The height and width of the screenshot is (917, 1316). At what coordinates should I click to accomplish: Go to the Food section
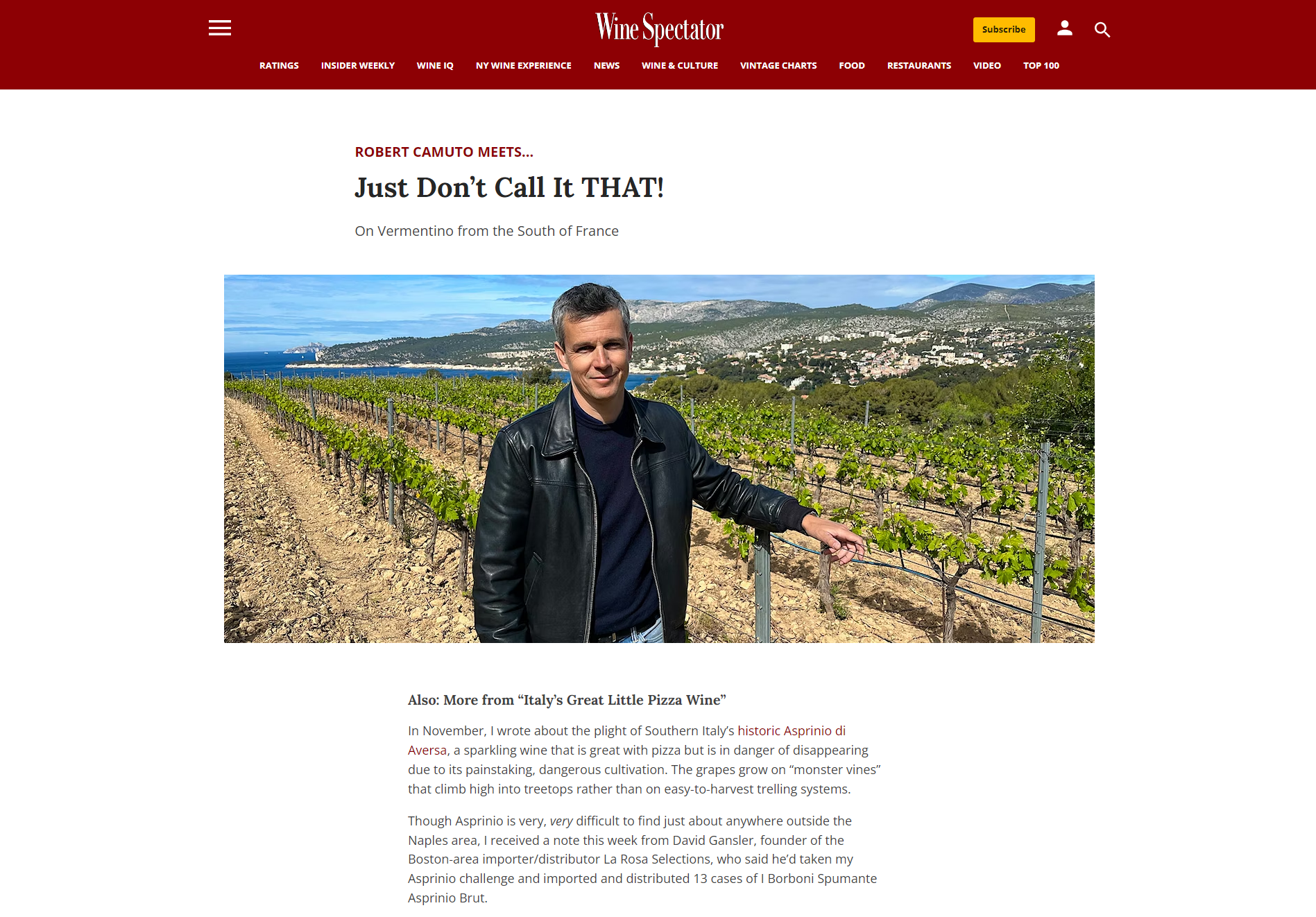(x=852, y=65)
